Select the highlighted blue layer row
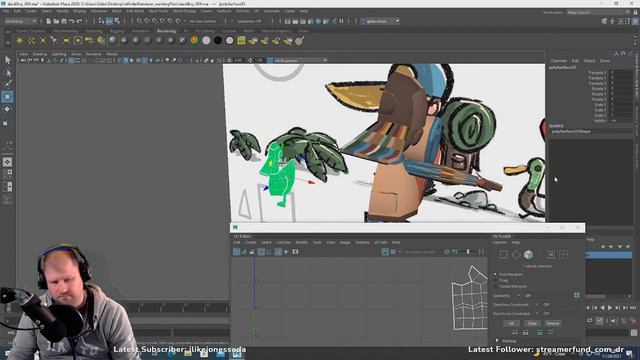 click(x=609, y=255)
